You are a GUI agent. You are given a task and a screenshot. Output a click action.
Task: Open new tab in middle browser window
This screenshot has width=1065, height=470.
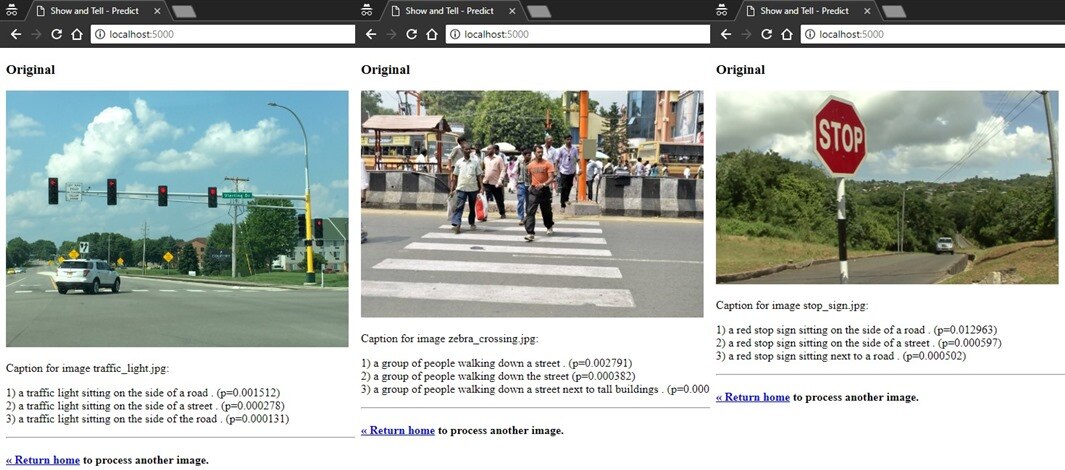[539, 12]
